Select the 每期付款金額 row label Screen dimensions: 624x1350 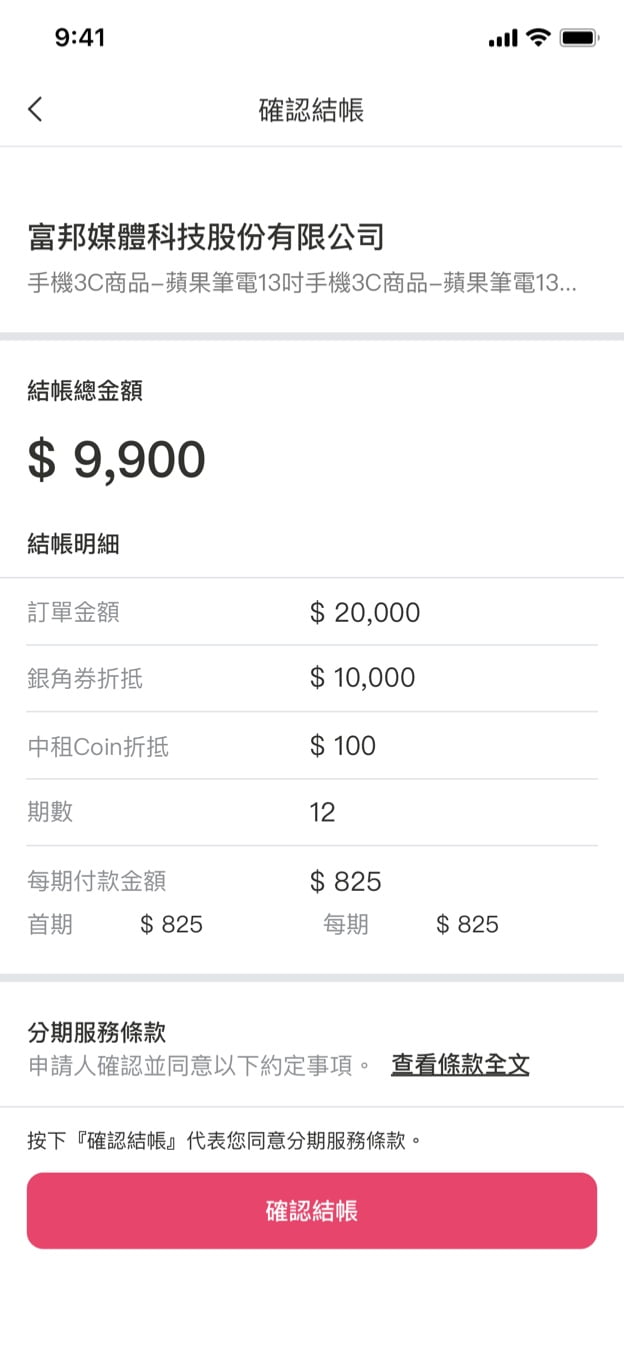97,881
